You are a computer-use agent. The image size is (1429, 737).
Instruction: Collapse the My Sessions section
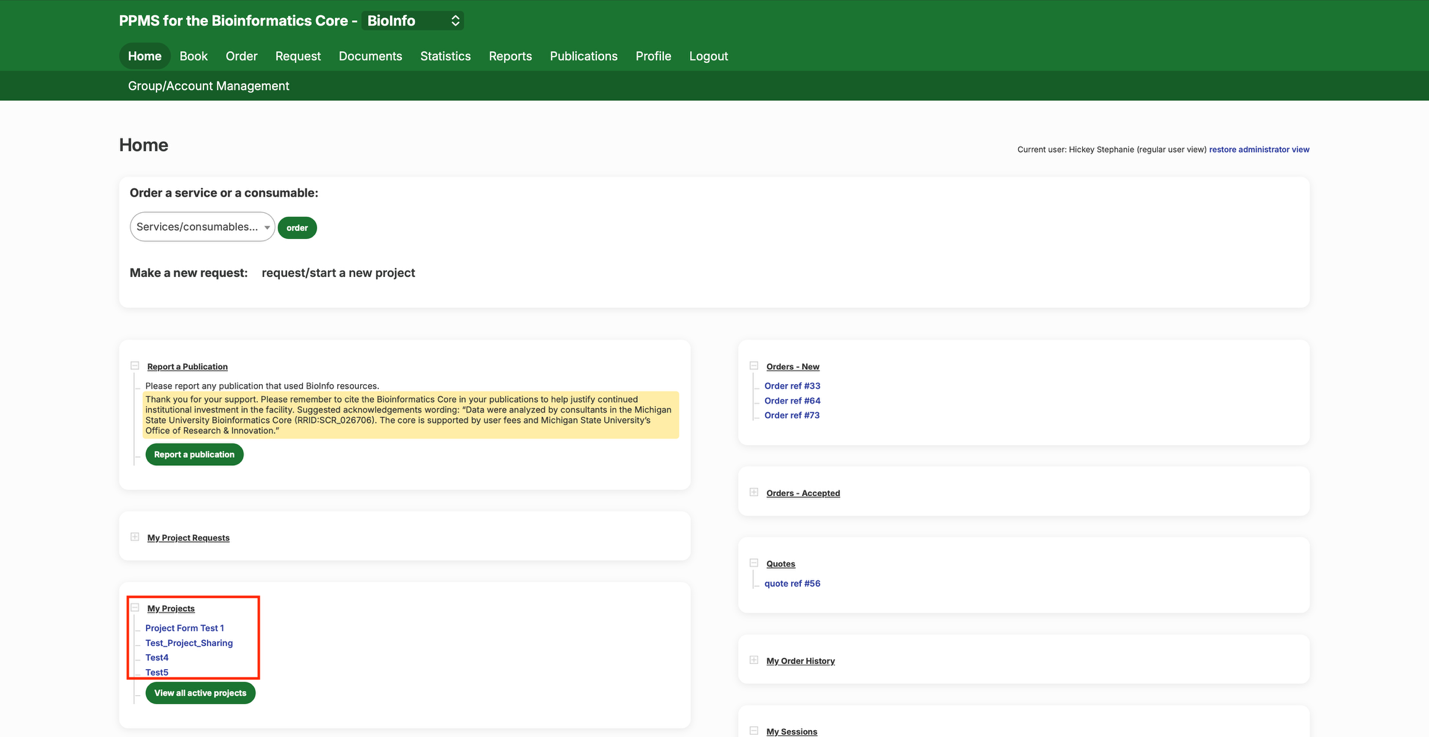(754, 731)
